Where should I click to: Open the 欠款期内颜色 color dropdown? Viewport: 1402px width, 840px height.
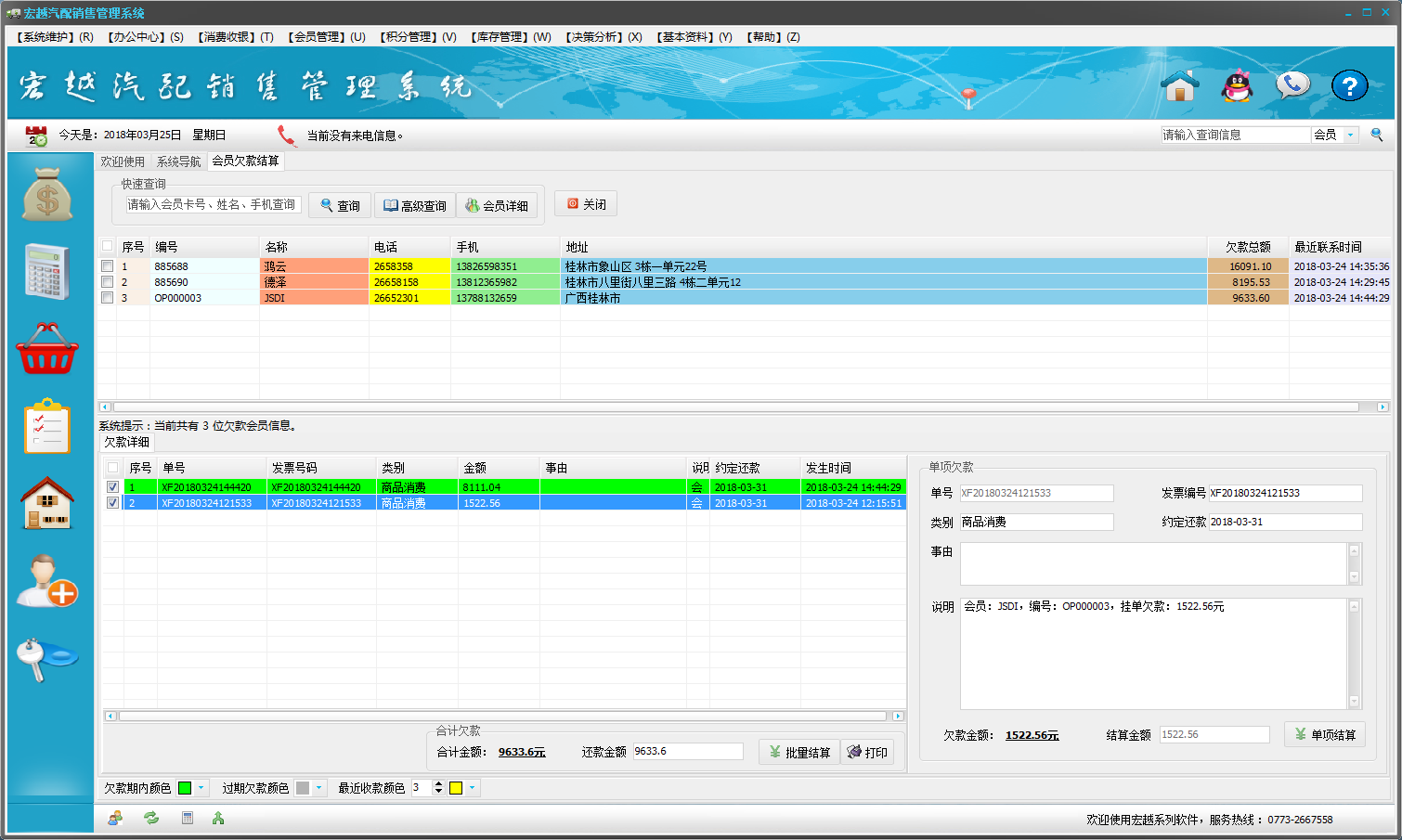pyautogui.click(x=201, y=788)
